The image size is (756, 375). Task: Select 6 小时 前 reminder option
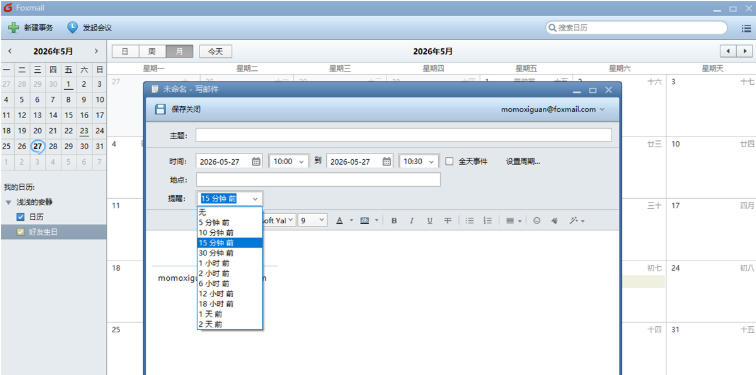[230, 283]
